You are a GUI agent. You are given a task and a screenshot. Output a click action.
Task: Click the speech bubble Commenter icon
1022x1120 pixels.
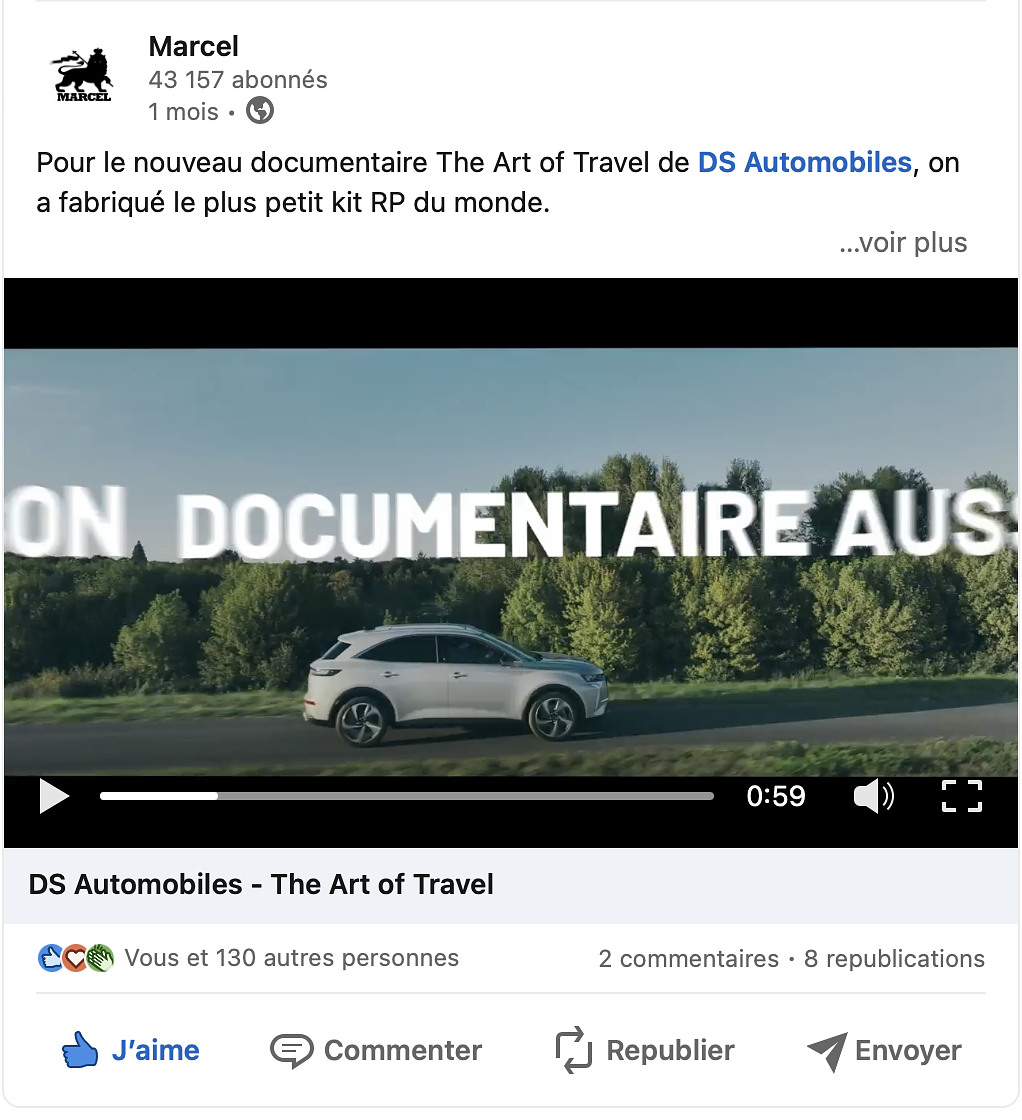[291, 1051]
